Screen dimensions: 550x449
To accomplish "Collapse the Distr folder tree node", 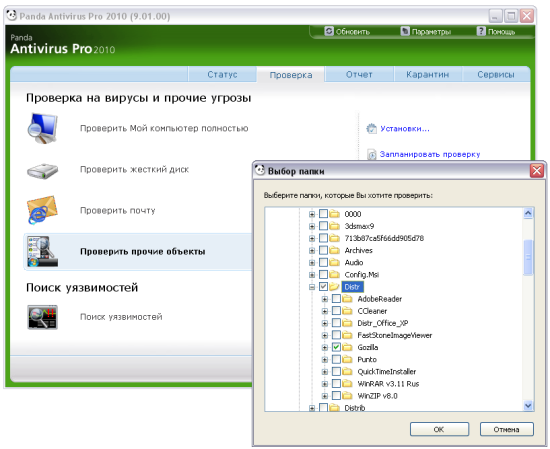I will [312, 287].
